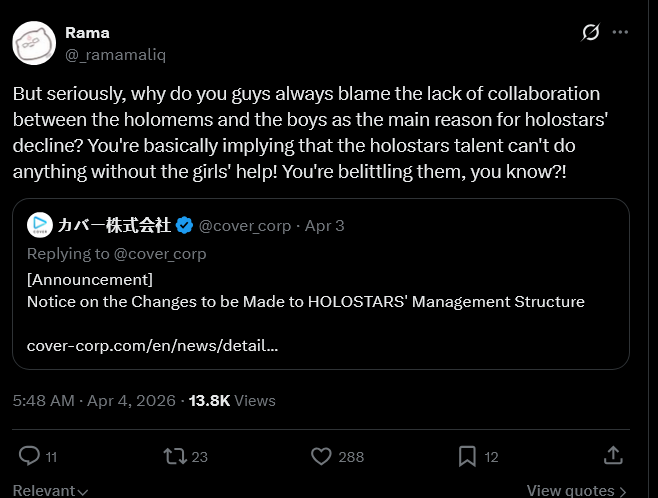Open the quoted HOLOSTARS announcement post
This screenshot has height=498, width=658.
click(321, 284)
